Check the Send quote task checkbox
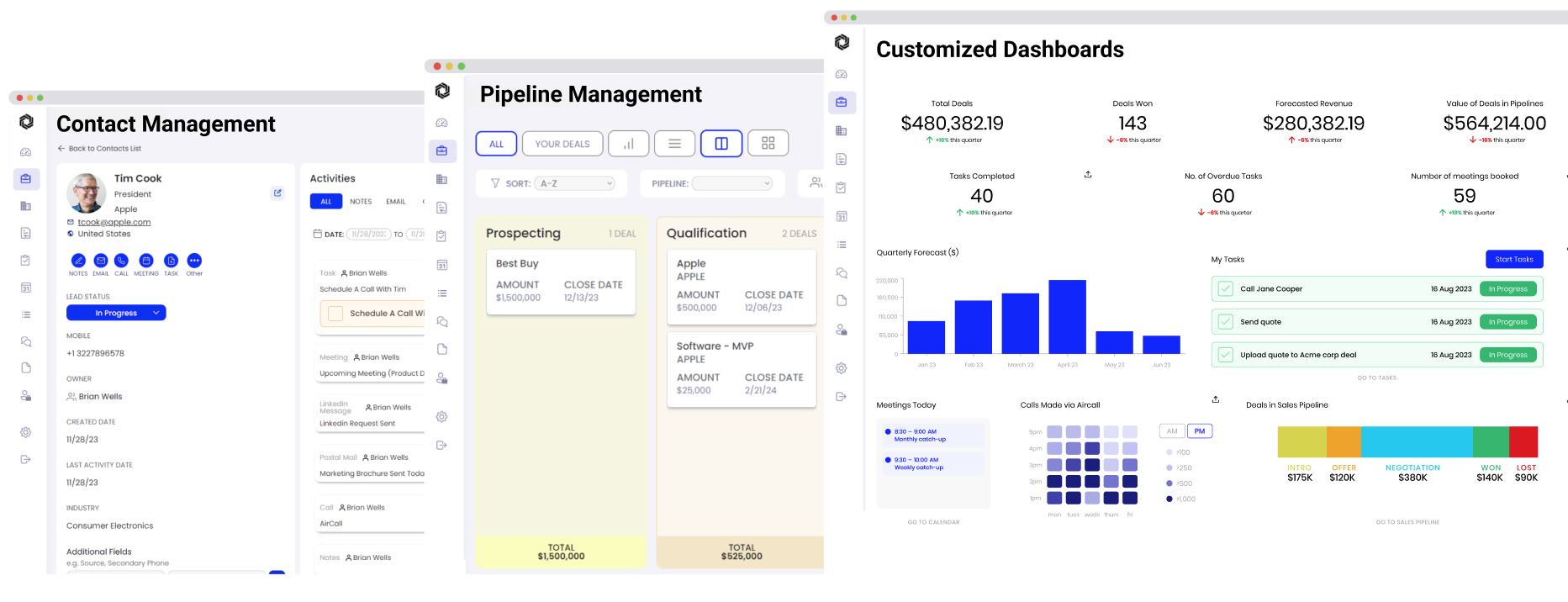The width and height of the screenshot is (1568, 602). click(x=1226, y=321)
